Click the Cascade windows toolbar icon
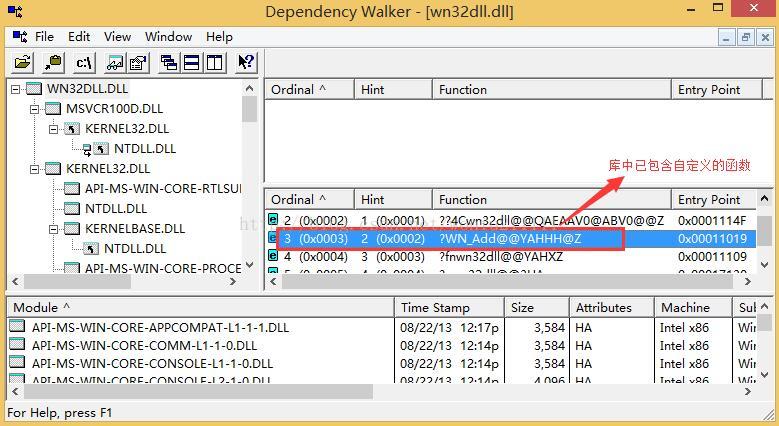The height and width of the screenshot is (426, 779). click(x=169, y=63)
